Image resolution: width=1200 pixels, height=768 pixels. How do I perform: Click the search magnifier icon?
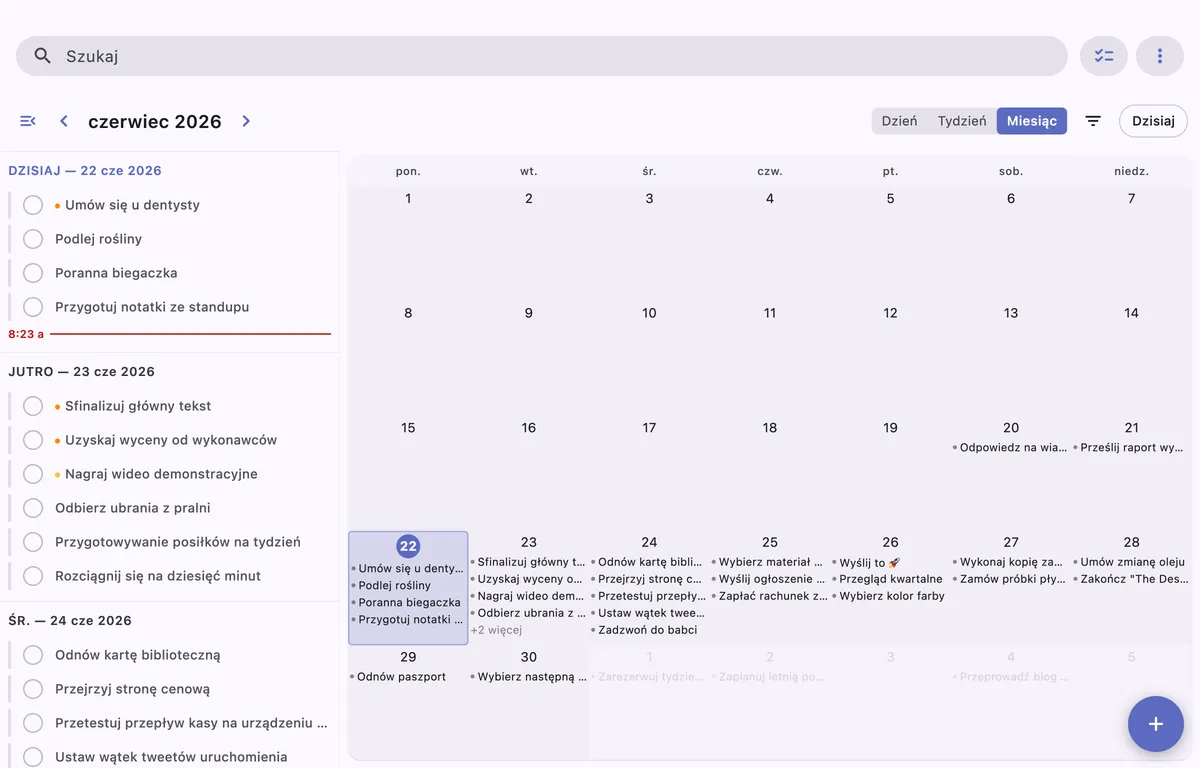(42, 56)
